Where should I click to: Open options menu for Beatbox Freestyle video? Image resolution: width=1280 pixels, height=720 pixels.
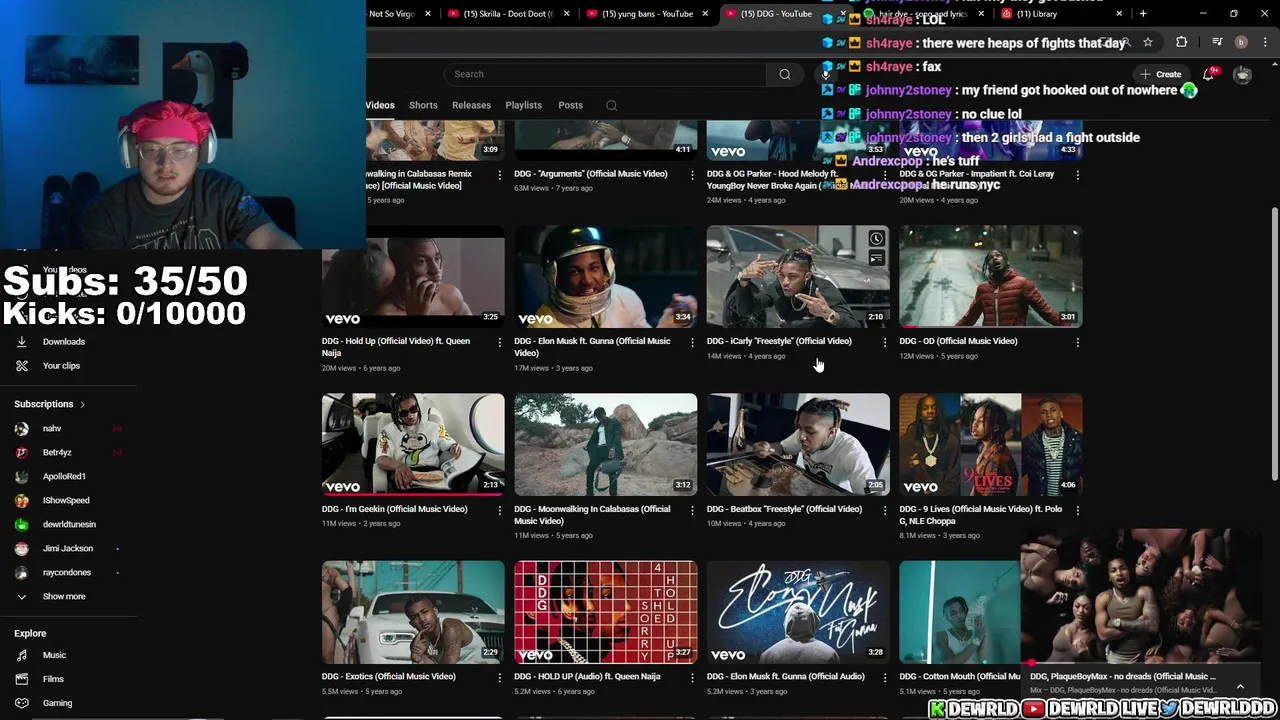click(x=884, y=510)
